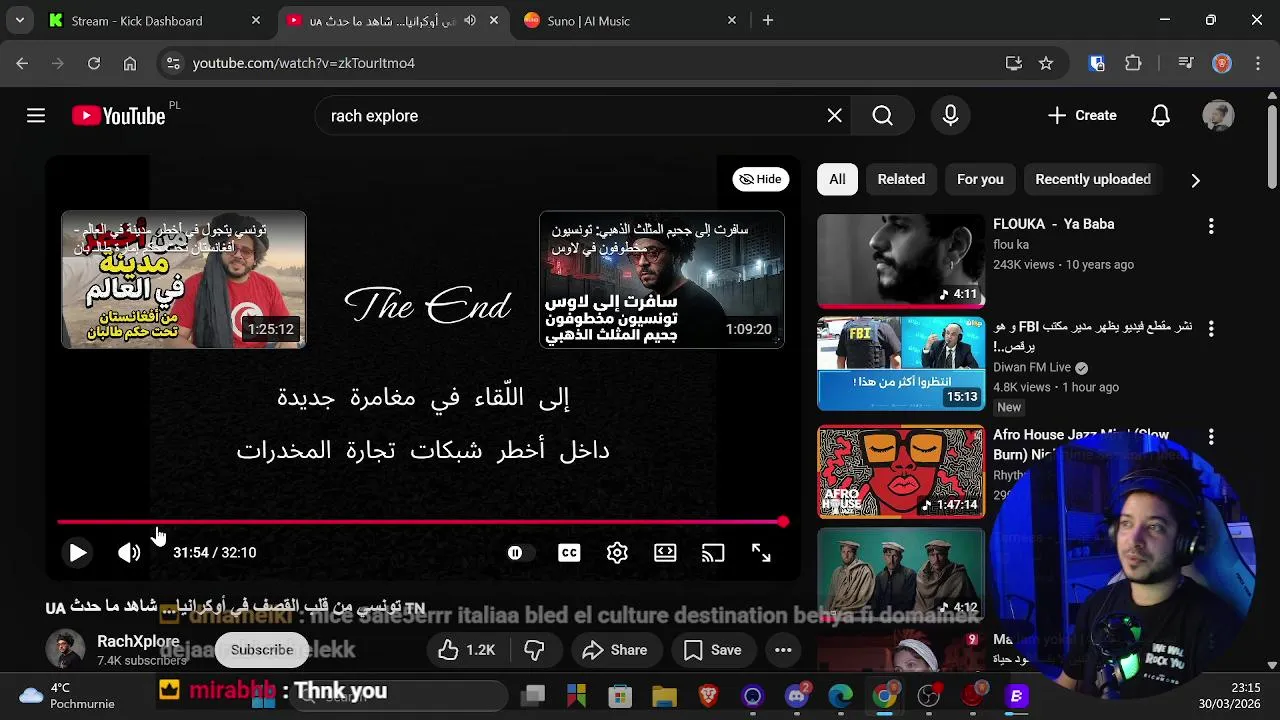Open a new browser tab
Image resolution: width=1280 pixels, height=720 pixels.
768,20
